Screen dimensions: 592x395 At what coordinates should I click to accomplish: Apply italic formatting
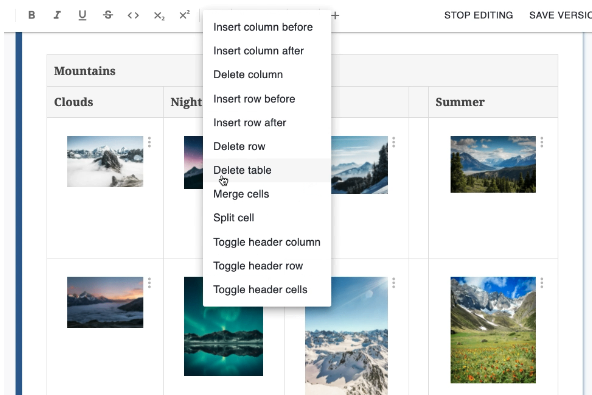57,15
